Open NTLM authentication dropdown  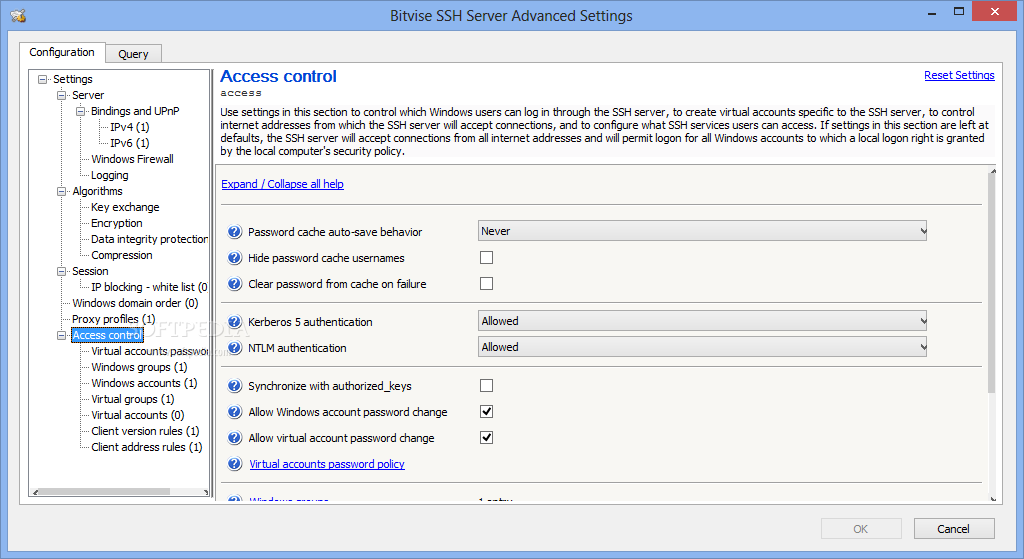point(702,347)
